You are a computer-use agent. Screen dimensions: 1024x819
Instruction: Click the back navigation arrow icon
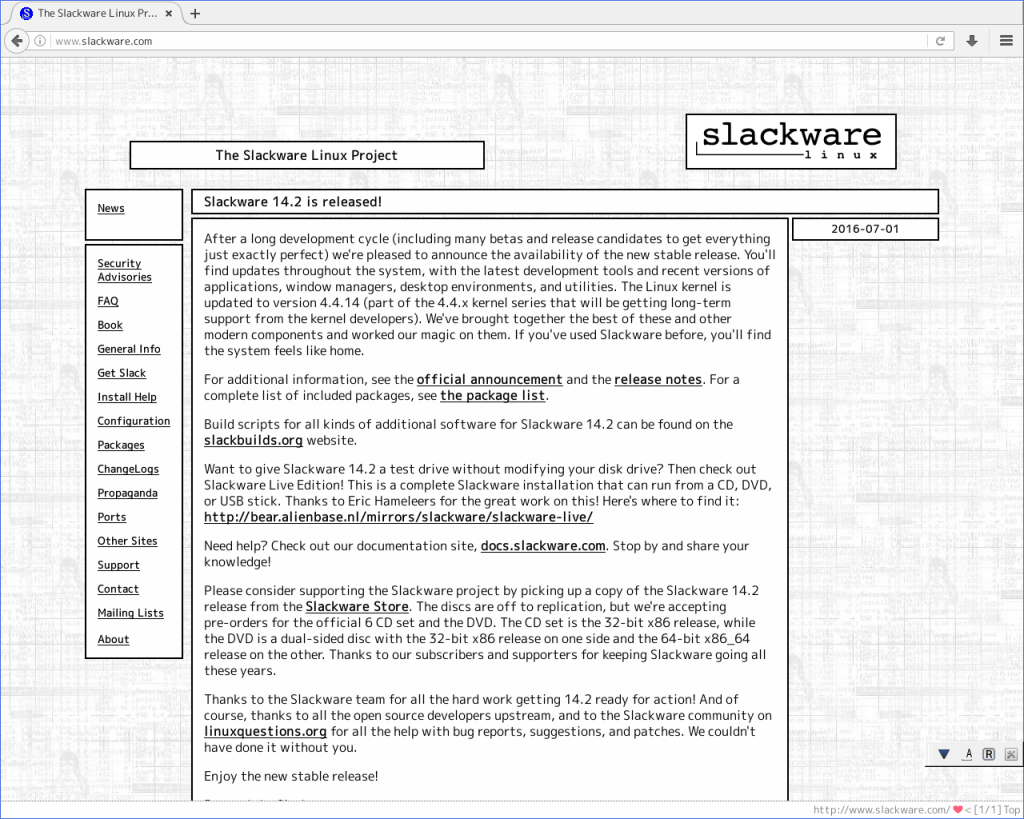(x=16, y=41)
